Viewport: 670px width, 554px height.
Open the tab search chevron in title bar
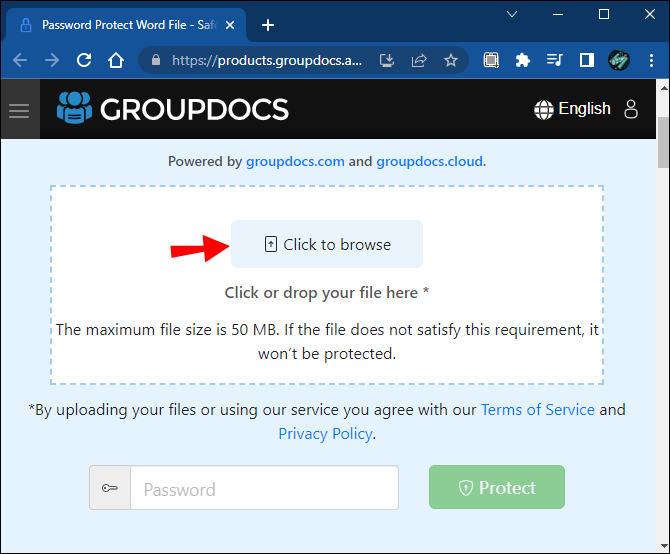click(512, 15)
